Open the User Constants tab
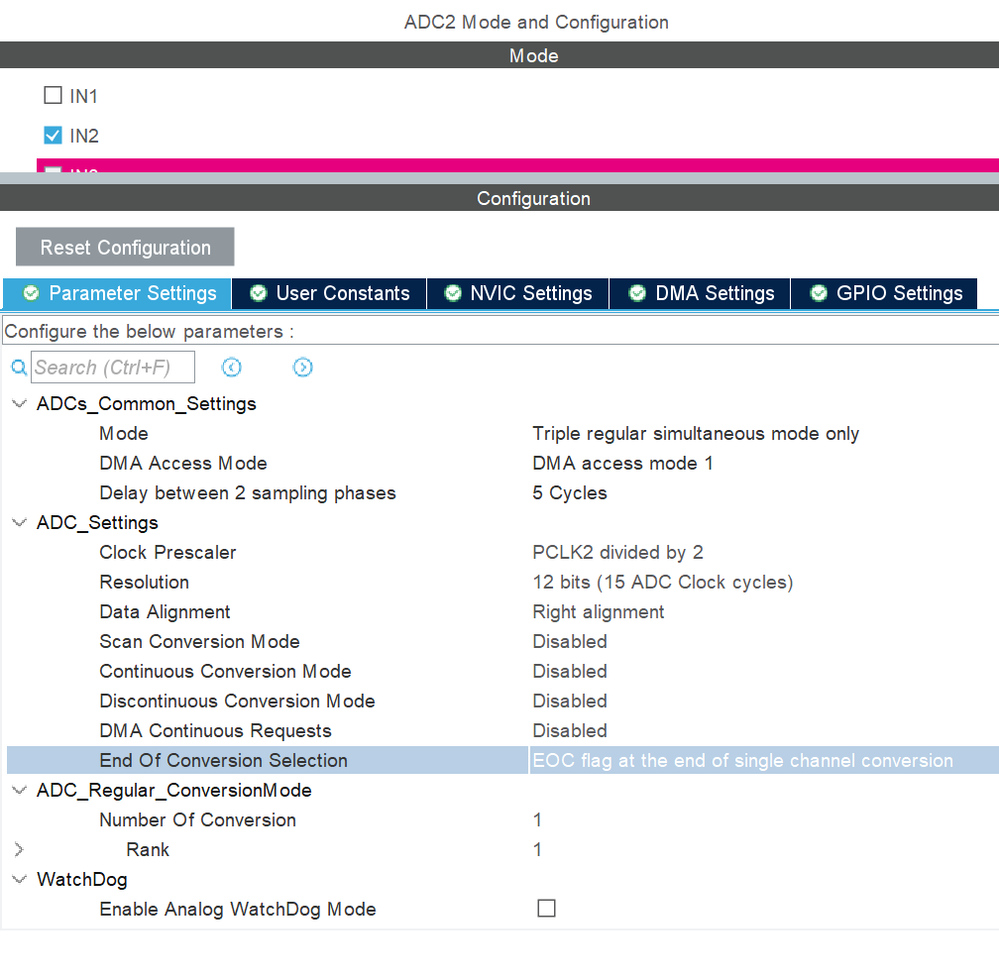This screenshot has height=962, width=999. pyautogui.click(x=329, y=294)
